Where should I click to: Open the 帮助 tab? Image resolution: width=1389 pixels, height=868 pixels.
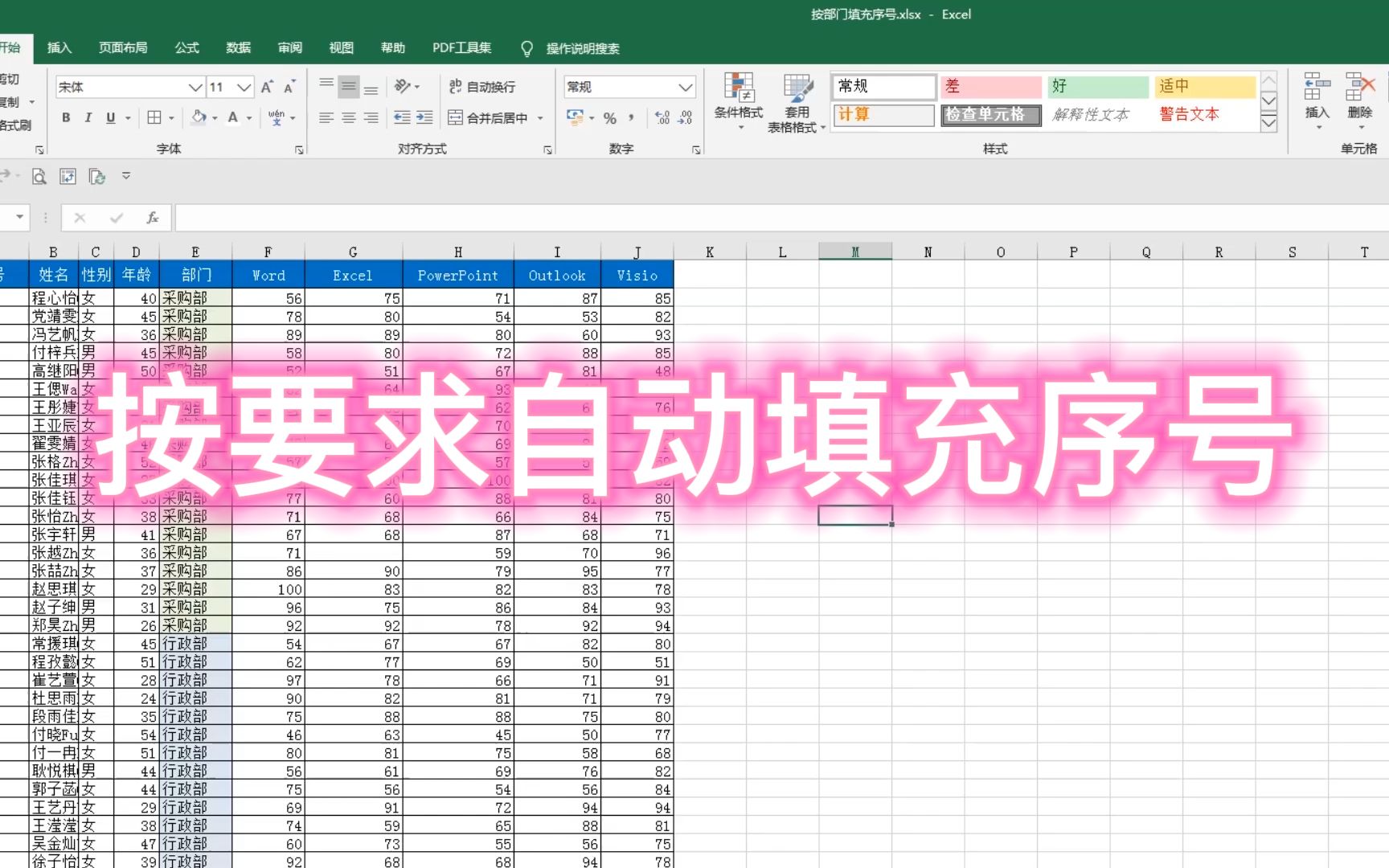[x=393, y=48]
